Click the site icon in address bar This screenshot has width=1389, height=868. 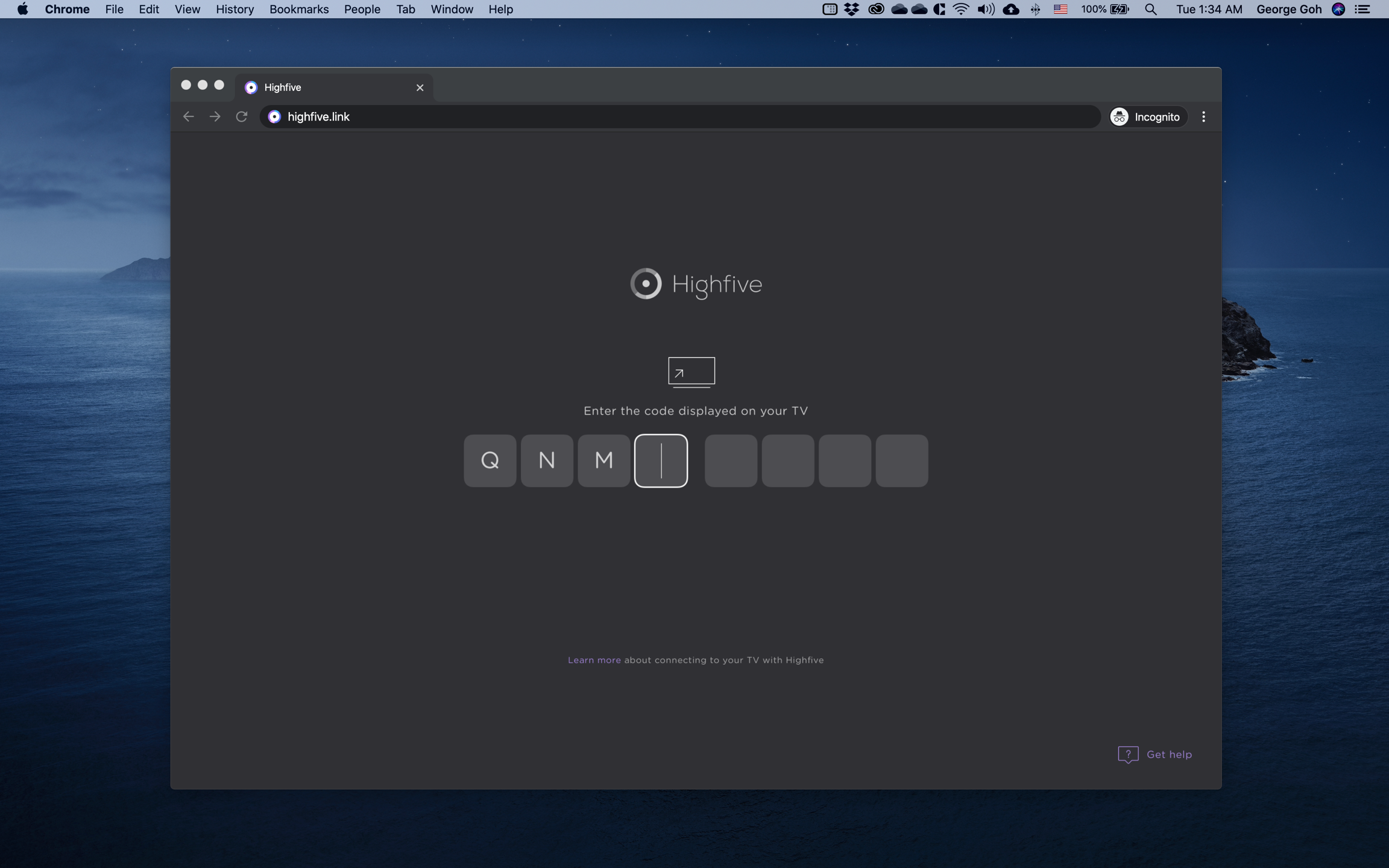coord(274,116)
